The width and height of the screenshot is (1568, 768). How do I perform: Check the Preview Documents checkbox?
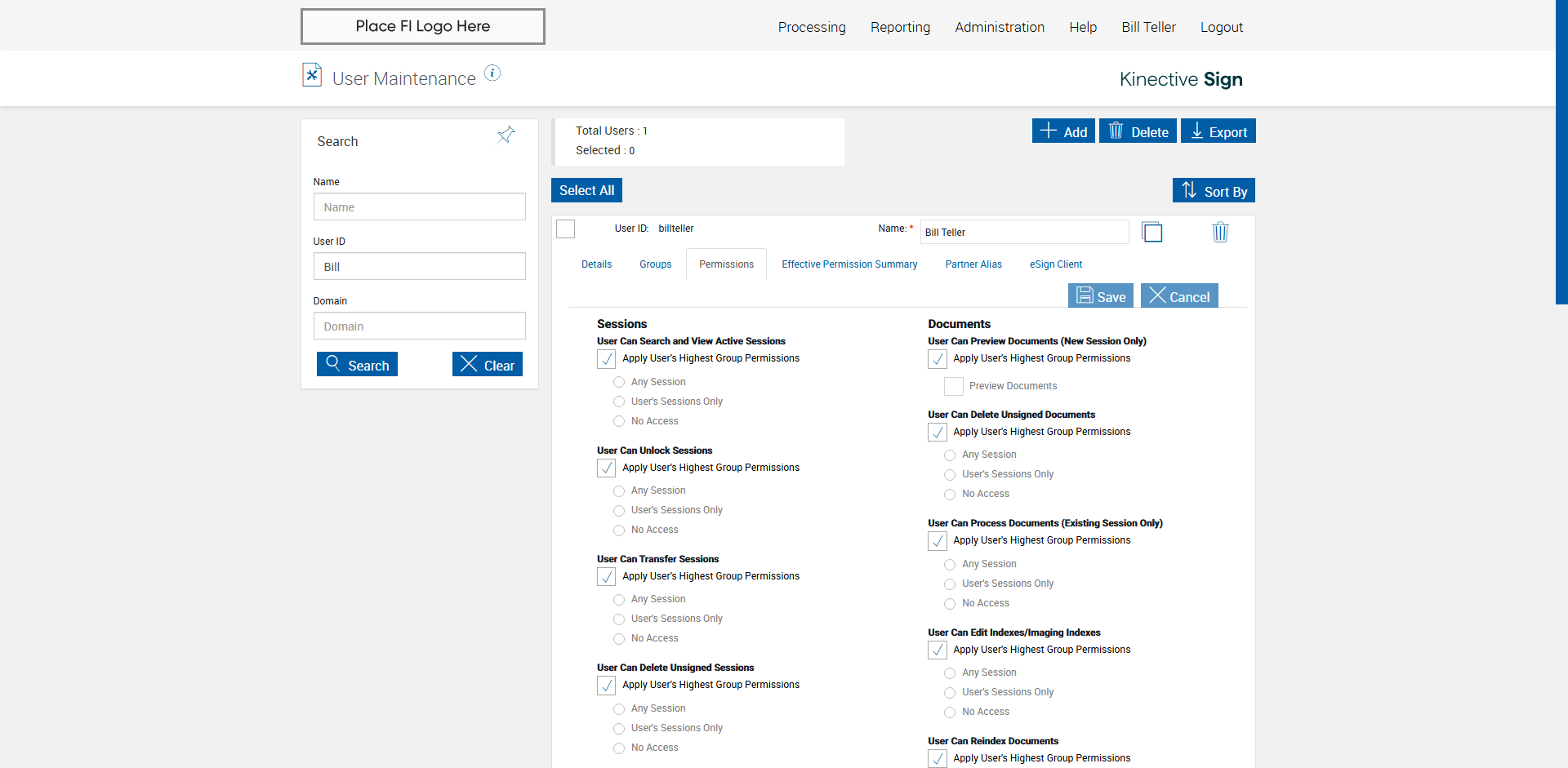point(954,387)
